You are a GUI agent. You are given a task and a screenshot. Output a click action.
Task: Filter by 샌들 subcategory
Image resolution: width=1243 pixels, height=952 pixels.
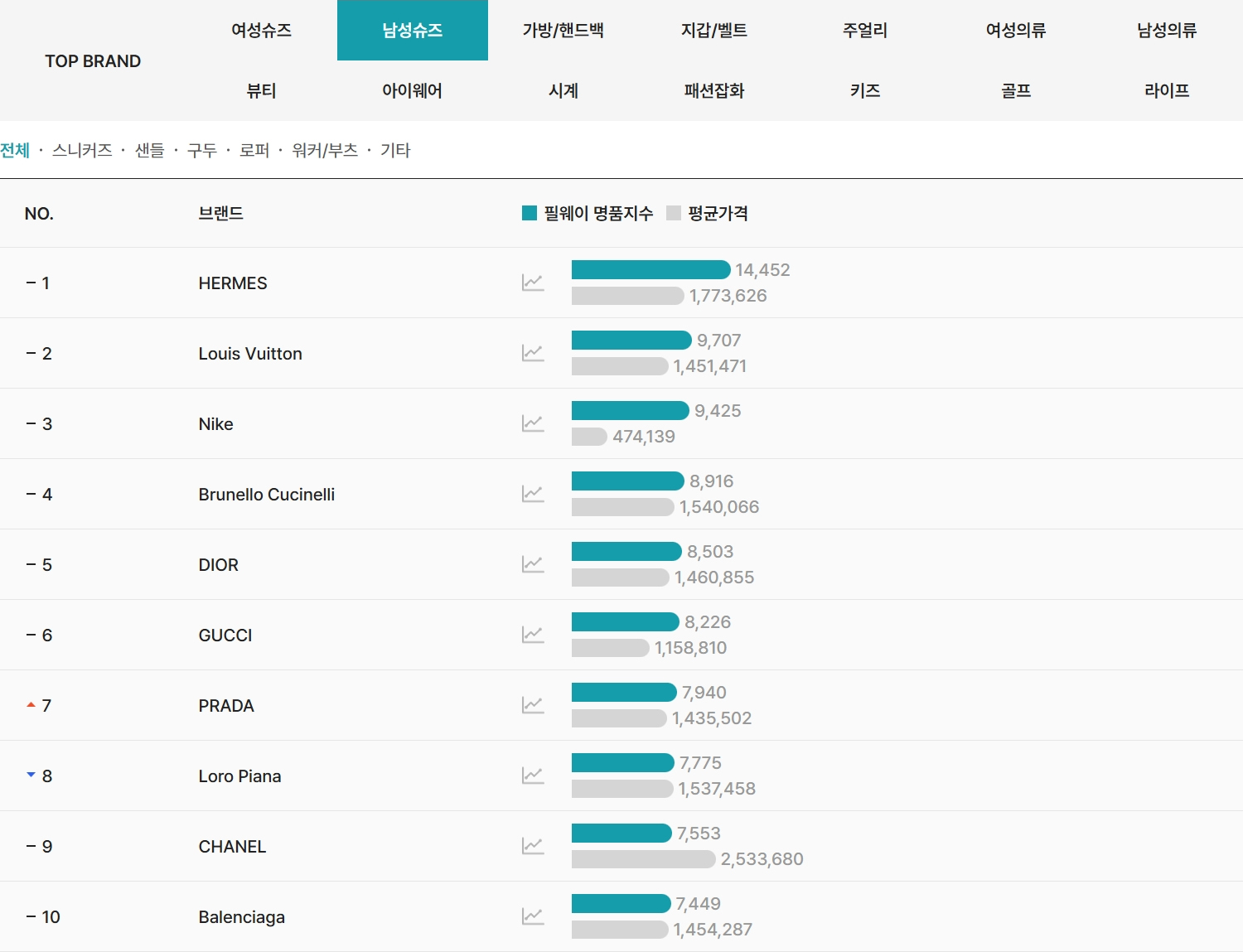150,150
